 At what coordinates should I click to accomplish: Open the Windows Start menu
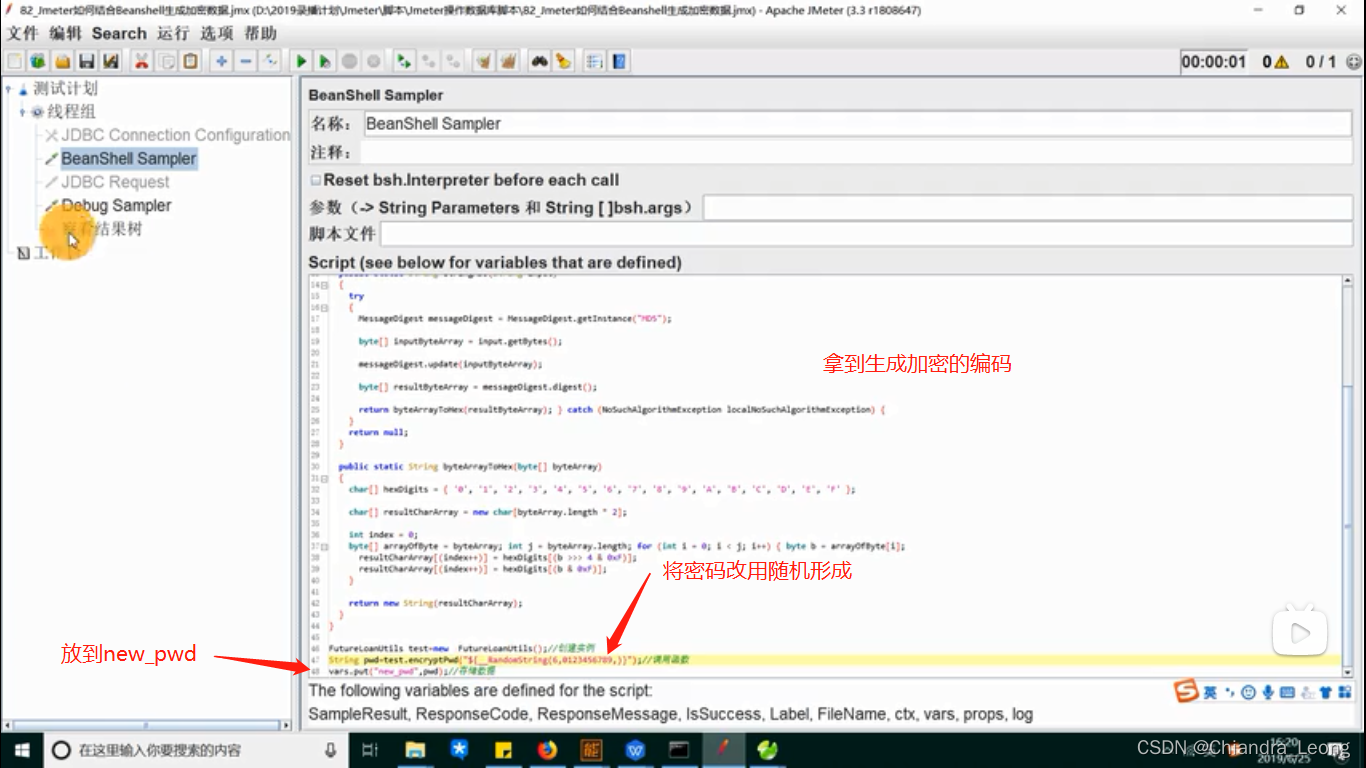[x=20, y=749]
